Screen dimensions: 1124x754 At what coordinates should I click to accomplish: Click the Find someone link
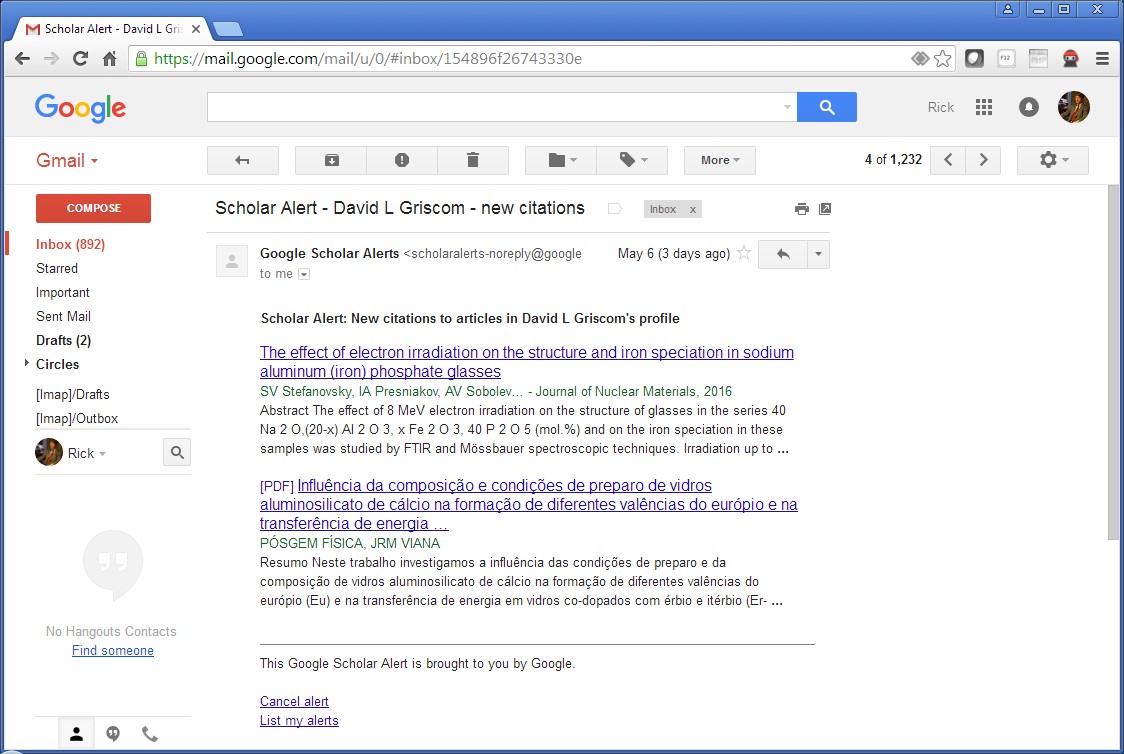point(113,651)
